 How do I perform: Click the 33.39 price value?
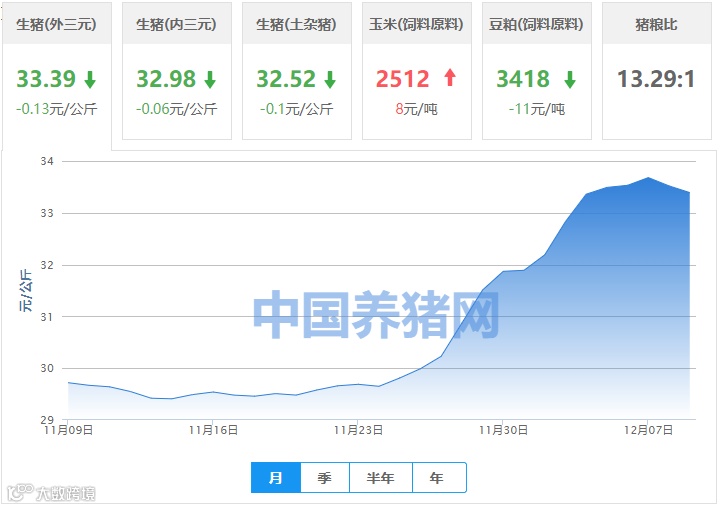pos(46,79)
